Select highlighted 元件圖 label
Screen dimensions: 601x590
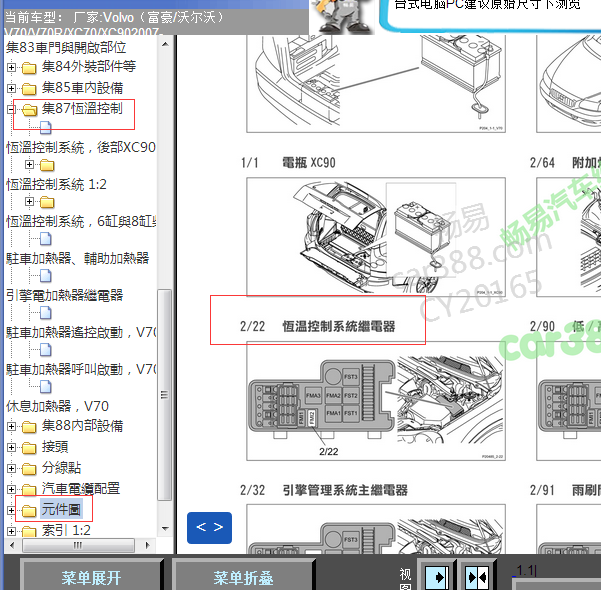pyautogui.click(x=61, y=509)
